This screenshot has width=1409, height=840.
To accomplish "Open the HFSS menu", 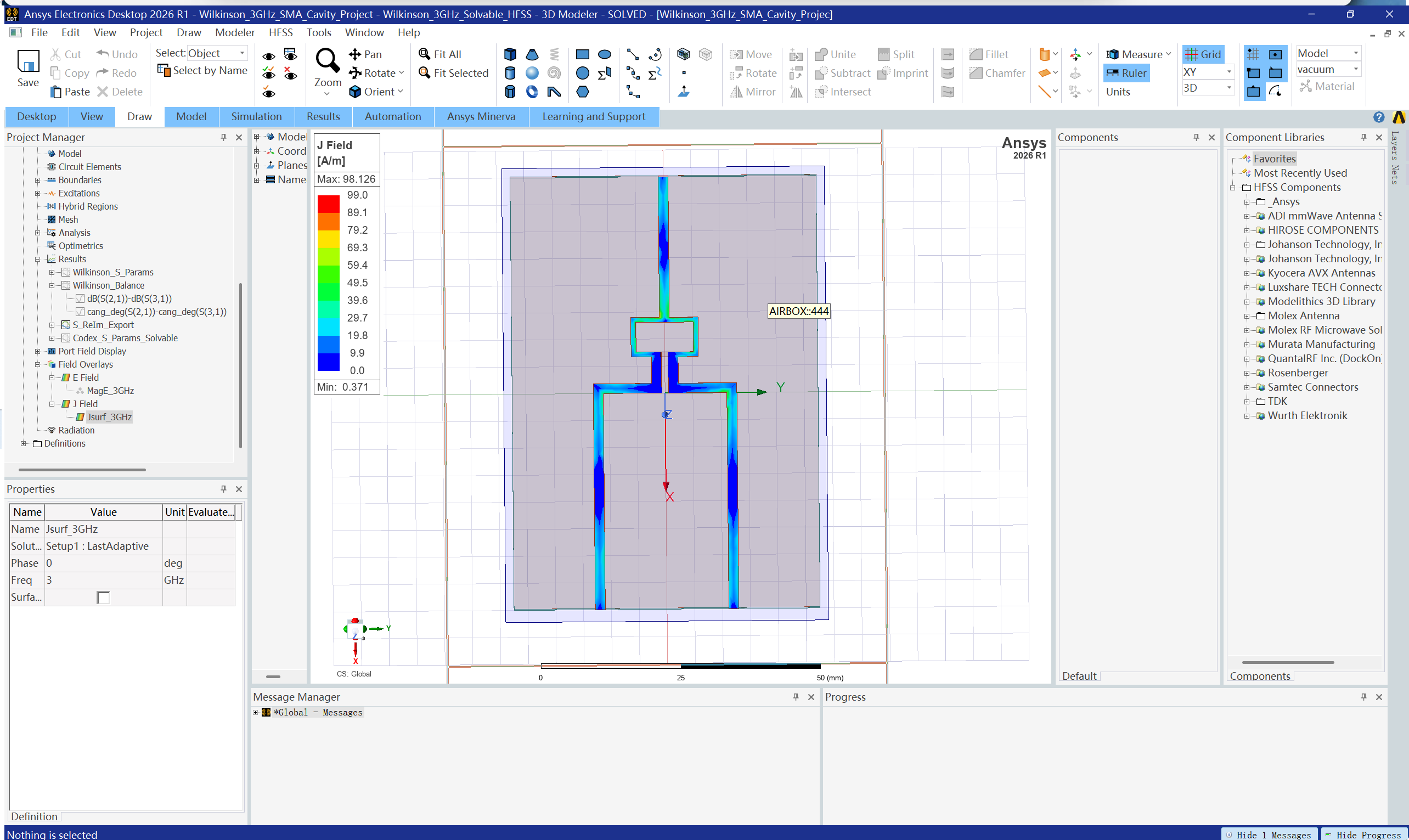I will tap(281, 32).
